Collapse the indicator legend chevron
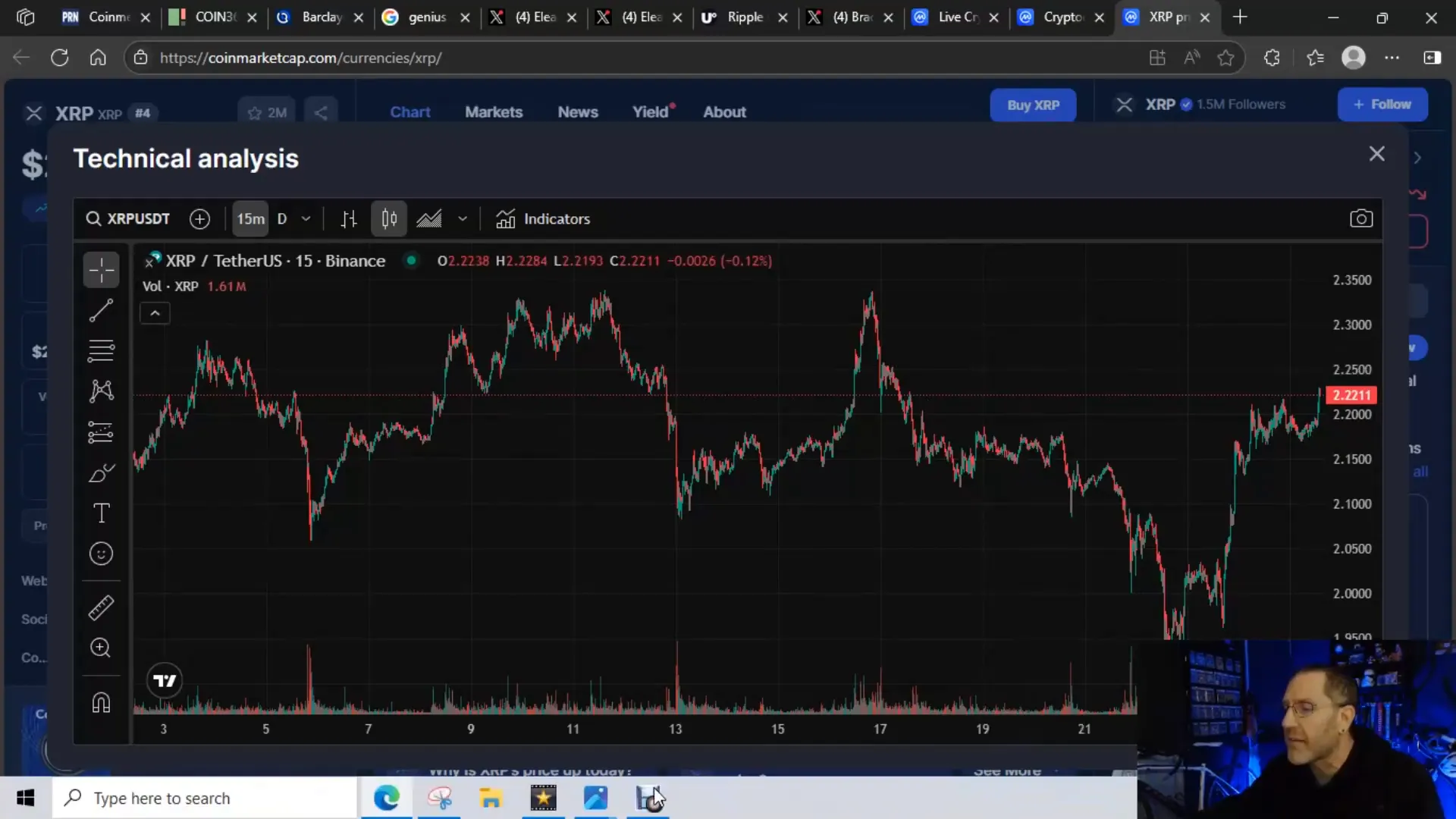The height and width of the screenshot is (819, 1456). [x=155, y=313]
